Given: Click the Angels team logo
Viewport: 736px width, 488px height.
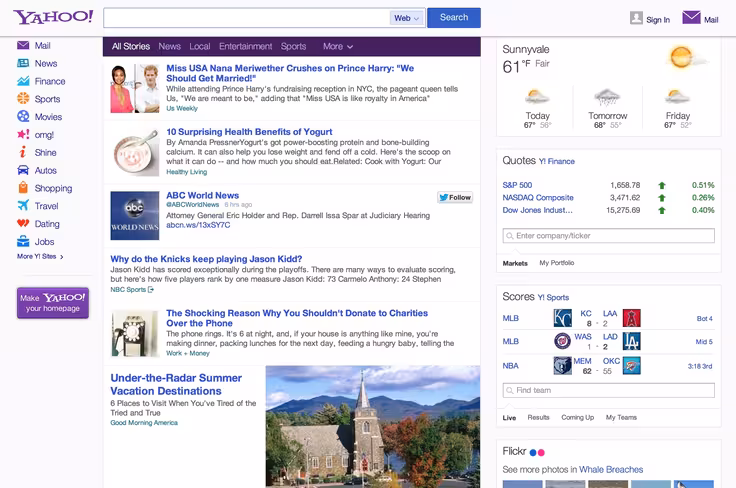Looking at the screenshot, I should pos(632,318).
